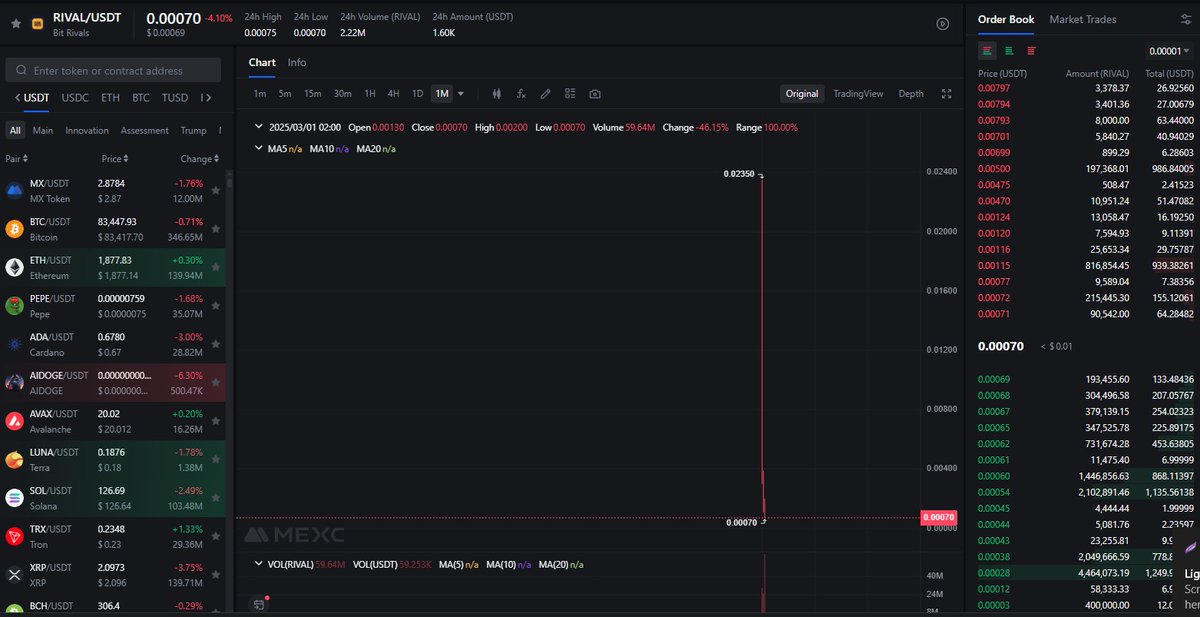
Task: Set chart interval to 4H
Action: pos(393,94)
